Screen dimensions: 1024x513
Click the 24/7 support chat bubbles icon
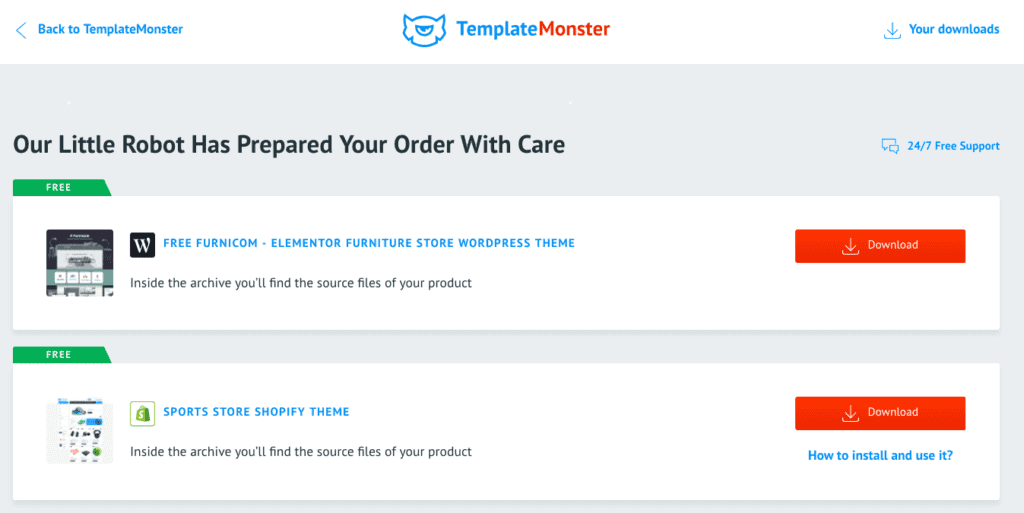click(890, 146)
